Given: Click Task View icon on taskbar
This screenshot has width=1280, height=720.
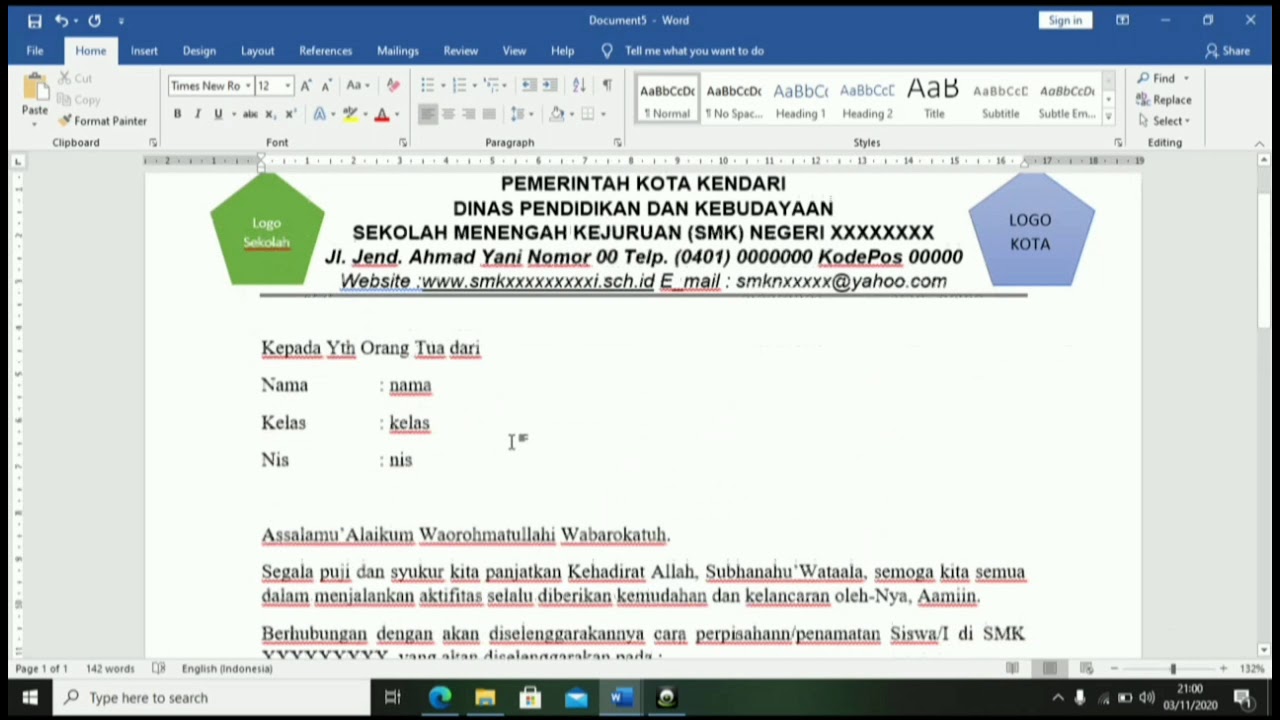Looking at the screenshot, I should 393,698.
